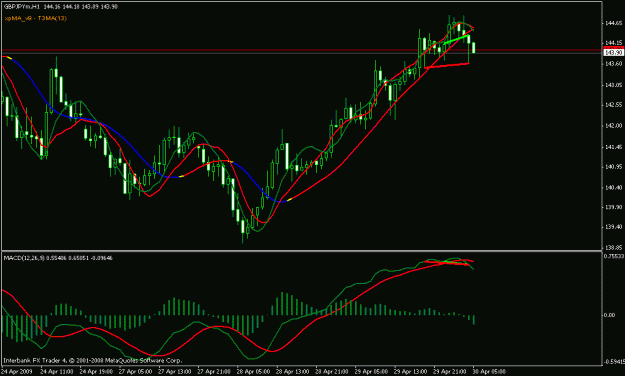625x376 pixels.
Task: Click the 139.90 price axis label
Action: pos(613,207)
